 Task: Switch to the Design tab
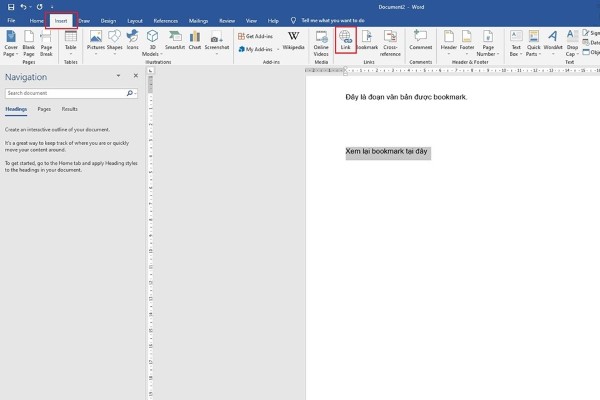tap(108, 21)
